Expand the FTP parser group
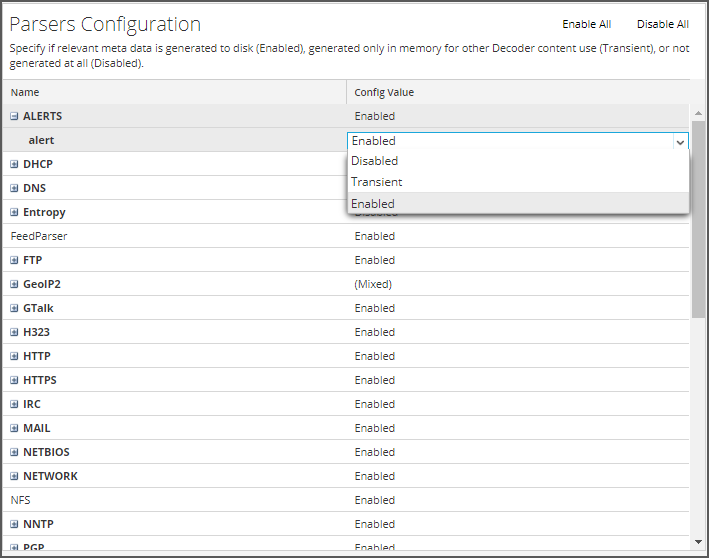Viewport: 709px width, 558px height. click(15, 260)
